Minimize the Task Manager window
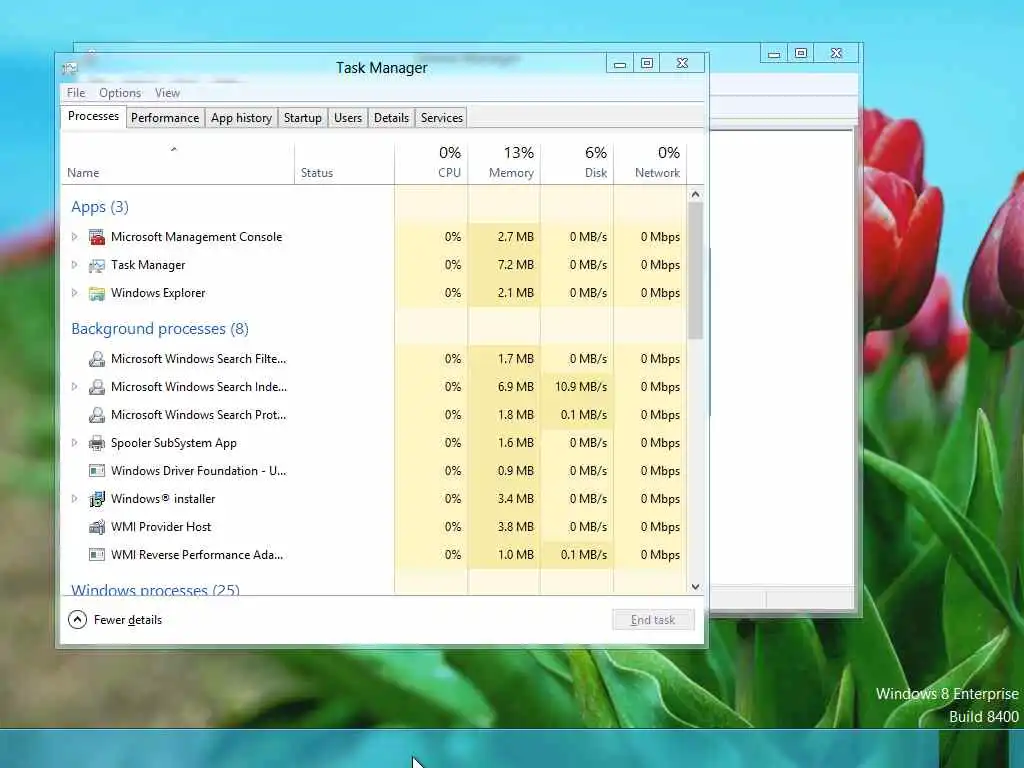The image size is (1024, 768). (620, 63)
